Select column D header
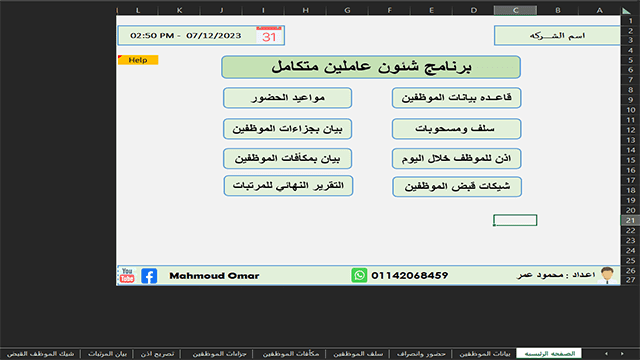Viewport: 640px width, 360px height. (473, 11)
